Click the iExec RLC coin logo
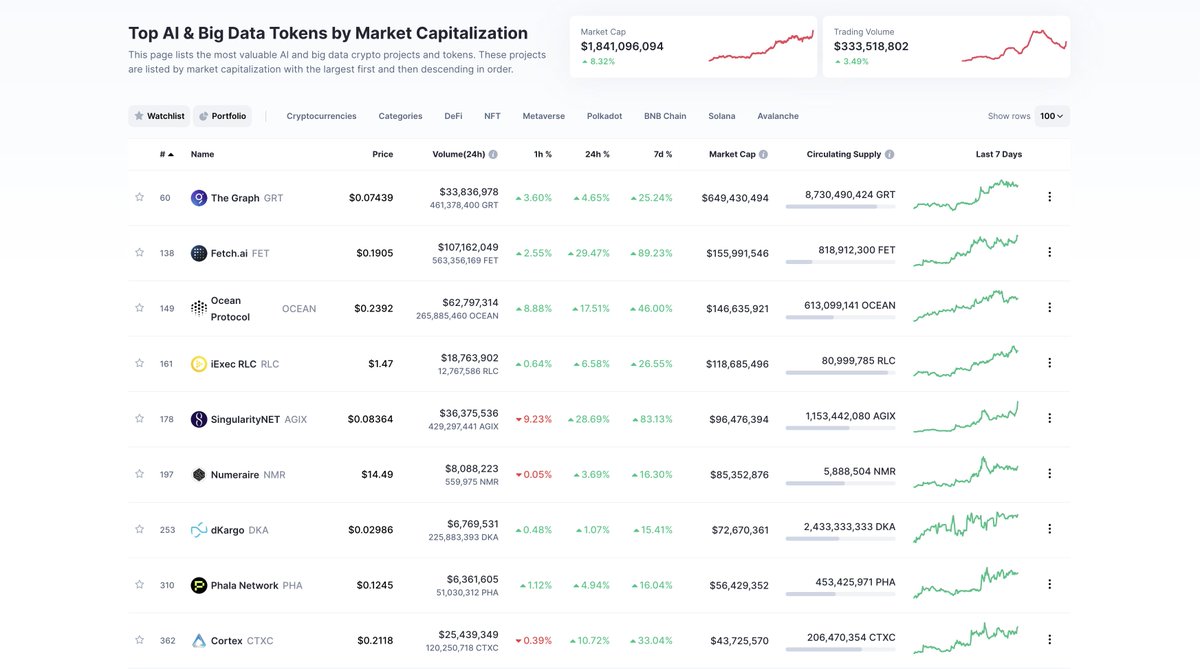This screenshot has height=669, width=1200. coord(199,364)
